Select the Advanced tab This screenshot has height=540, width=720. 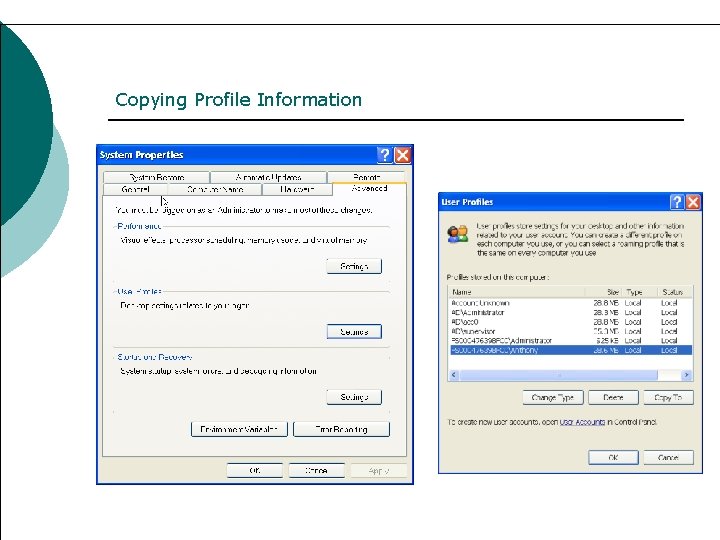click(369, 188)
